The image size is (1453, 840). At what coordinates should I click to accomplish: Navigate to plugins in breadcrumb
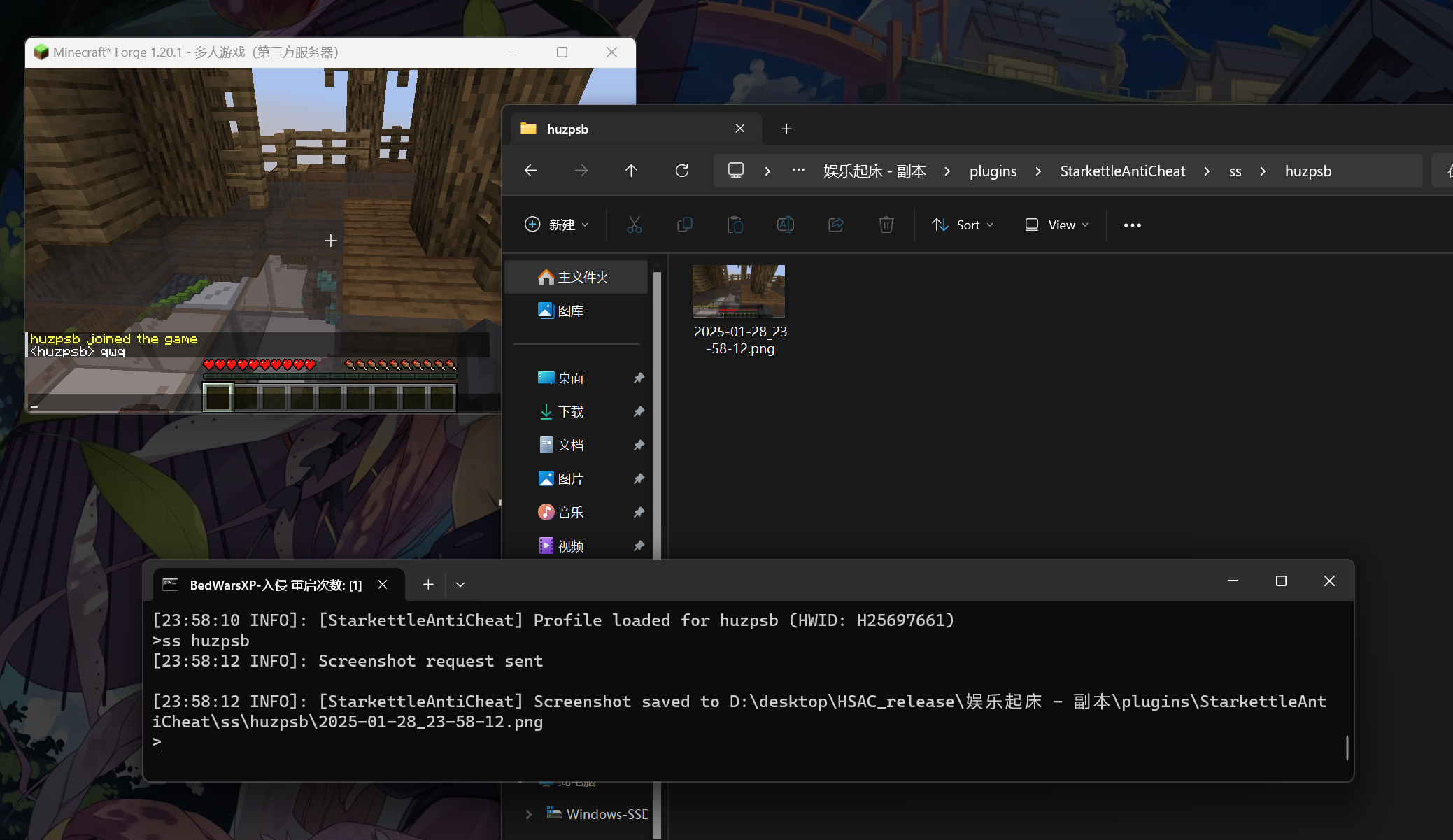(x=993, y=171)
